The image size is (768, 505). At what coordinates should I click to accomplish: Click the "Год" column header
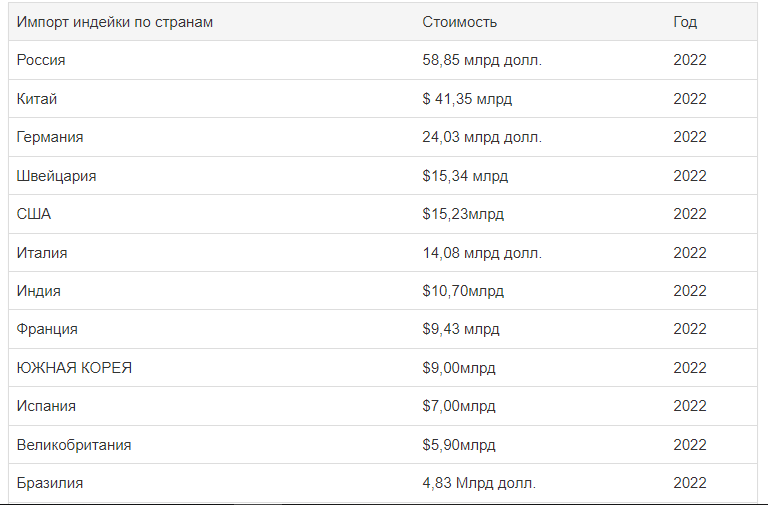[x=685, y=22]
